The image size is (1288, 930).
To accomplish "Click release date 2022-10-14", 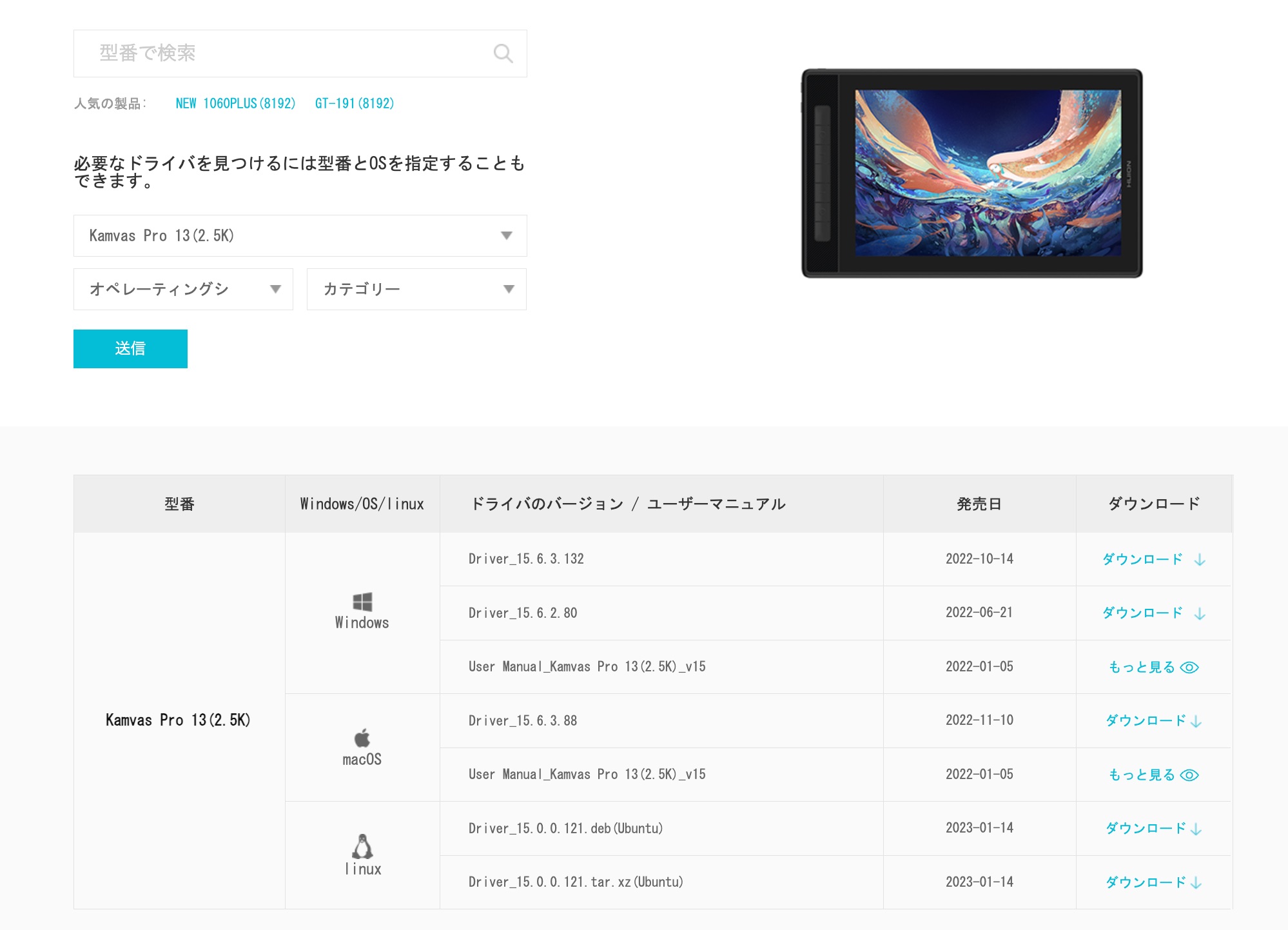I will pyautogui.click(x=979, y=559).
